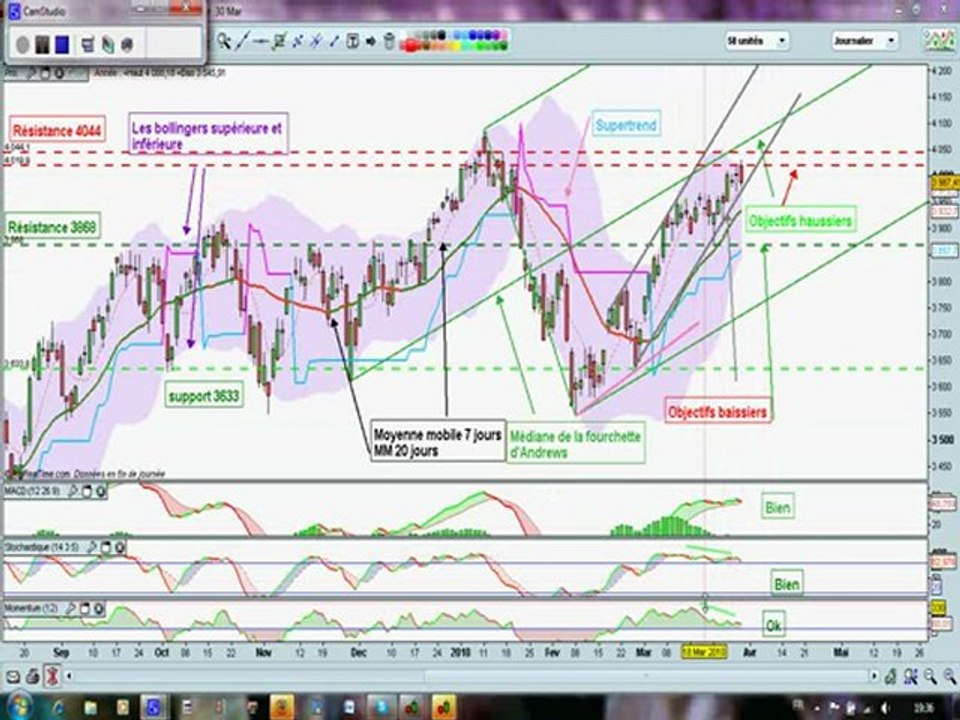Select the magnifier zoom tool in chart toolbar
This screenshot has width=960, height=720.
coord(223,41)
